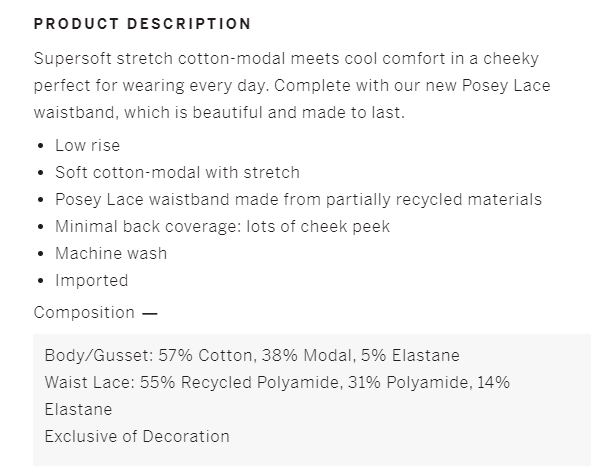
Task: Select the "Low rise" bullet text
Action: click(87, 146)
